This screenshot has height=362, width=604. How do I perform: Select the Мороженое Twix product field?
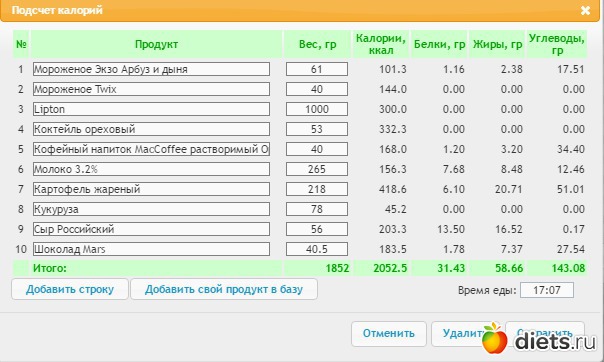coord(151,89)
